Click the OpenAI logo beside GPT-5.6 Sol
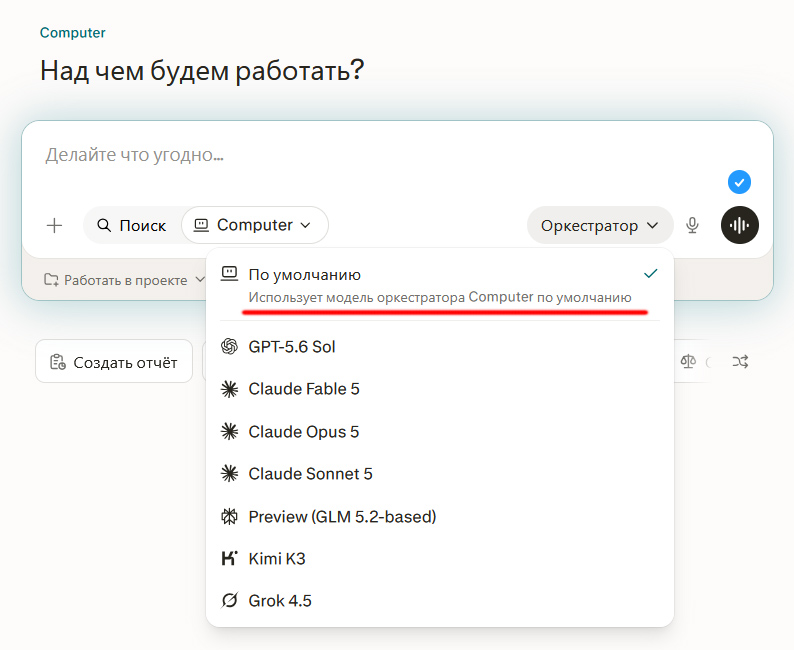This screenshot has width=794, height=650. click(229, 347)
